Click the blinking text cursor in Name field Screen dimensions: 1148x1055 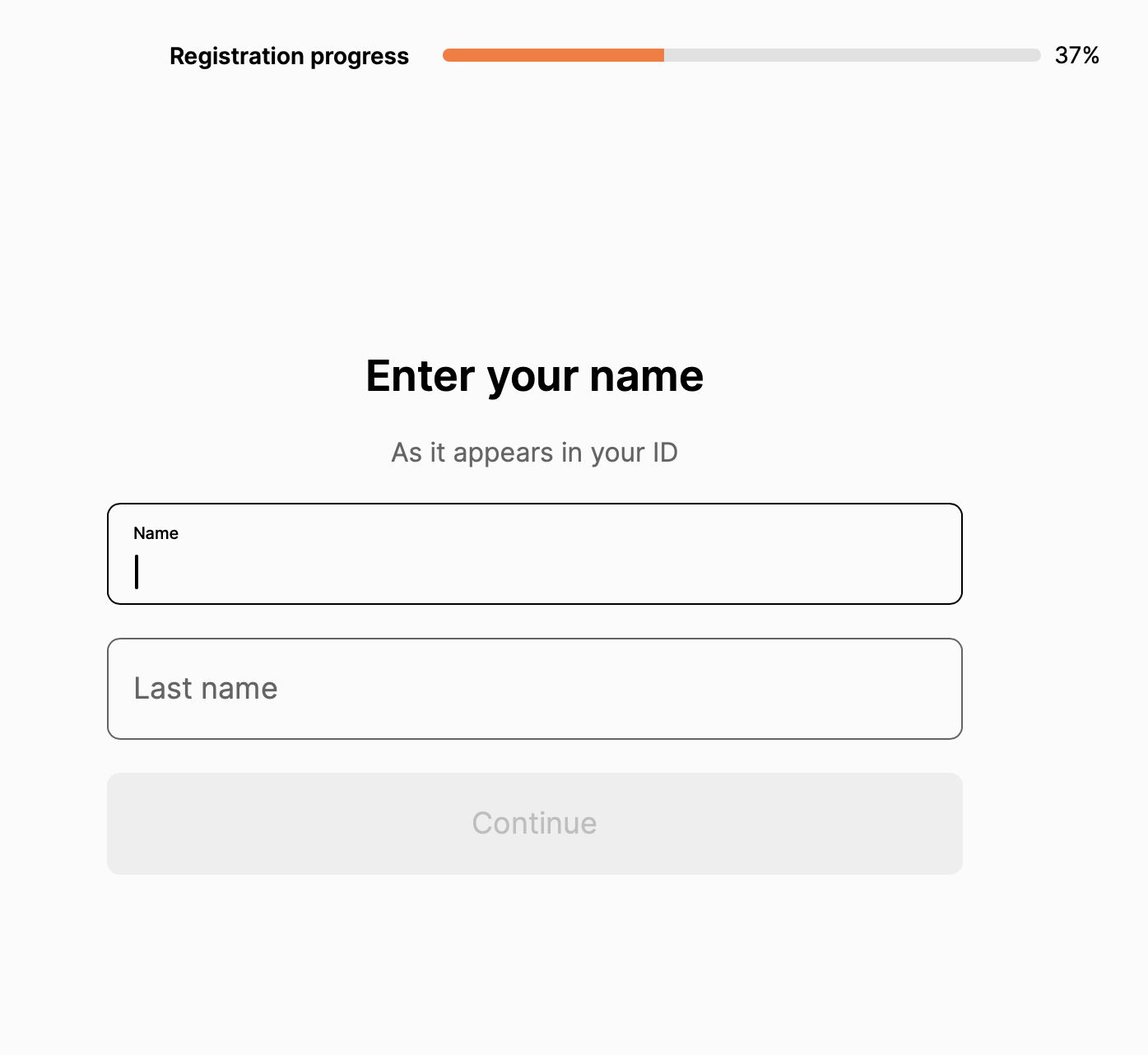[137, 572]
